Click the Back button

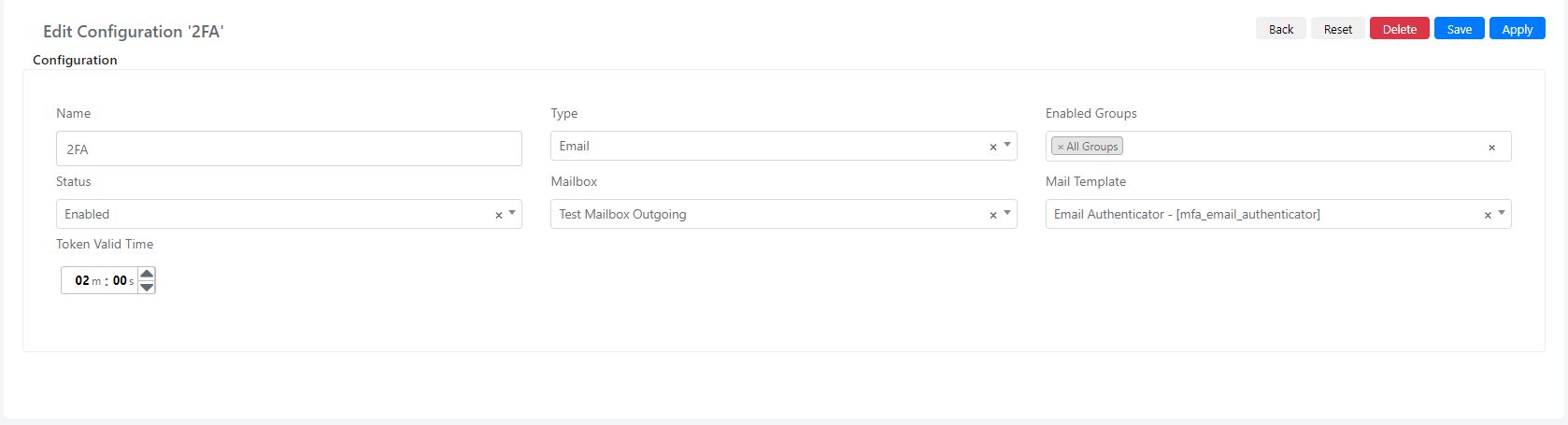(1281, 29)
